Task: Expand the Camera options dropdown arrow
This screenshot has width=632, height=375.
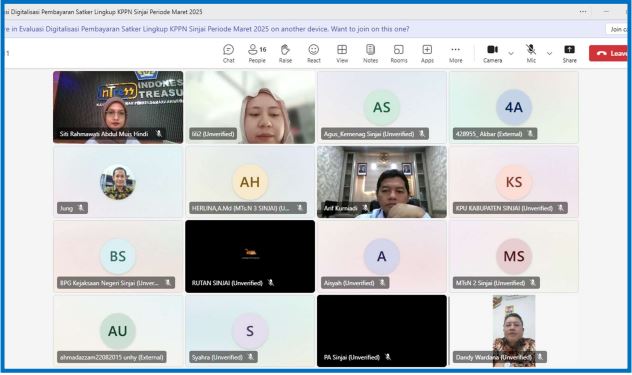Action: click(x=511, y=54)
